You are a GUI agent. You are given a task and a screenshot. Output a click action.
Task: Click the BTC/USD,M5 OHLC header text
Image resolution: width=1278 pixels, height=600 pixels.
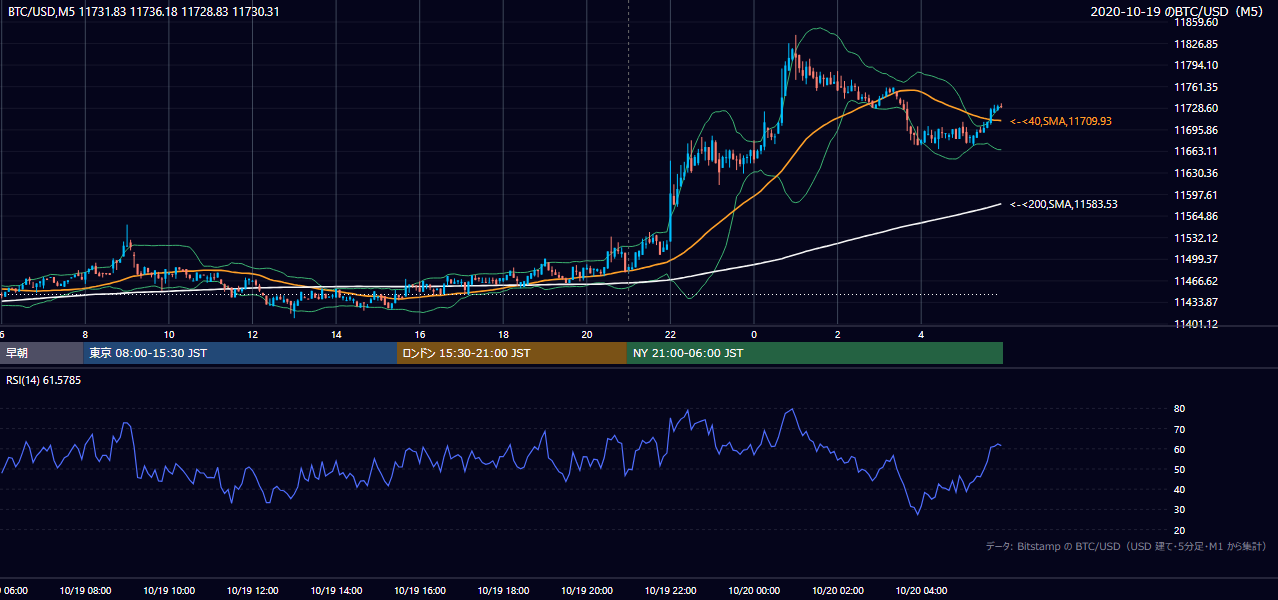[x=144, y=11]
